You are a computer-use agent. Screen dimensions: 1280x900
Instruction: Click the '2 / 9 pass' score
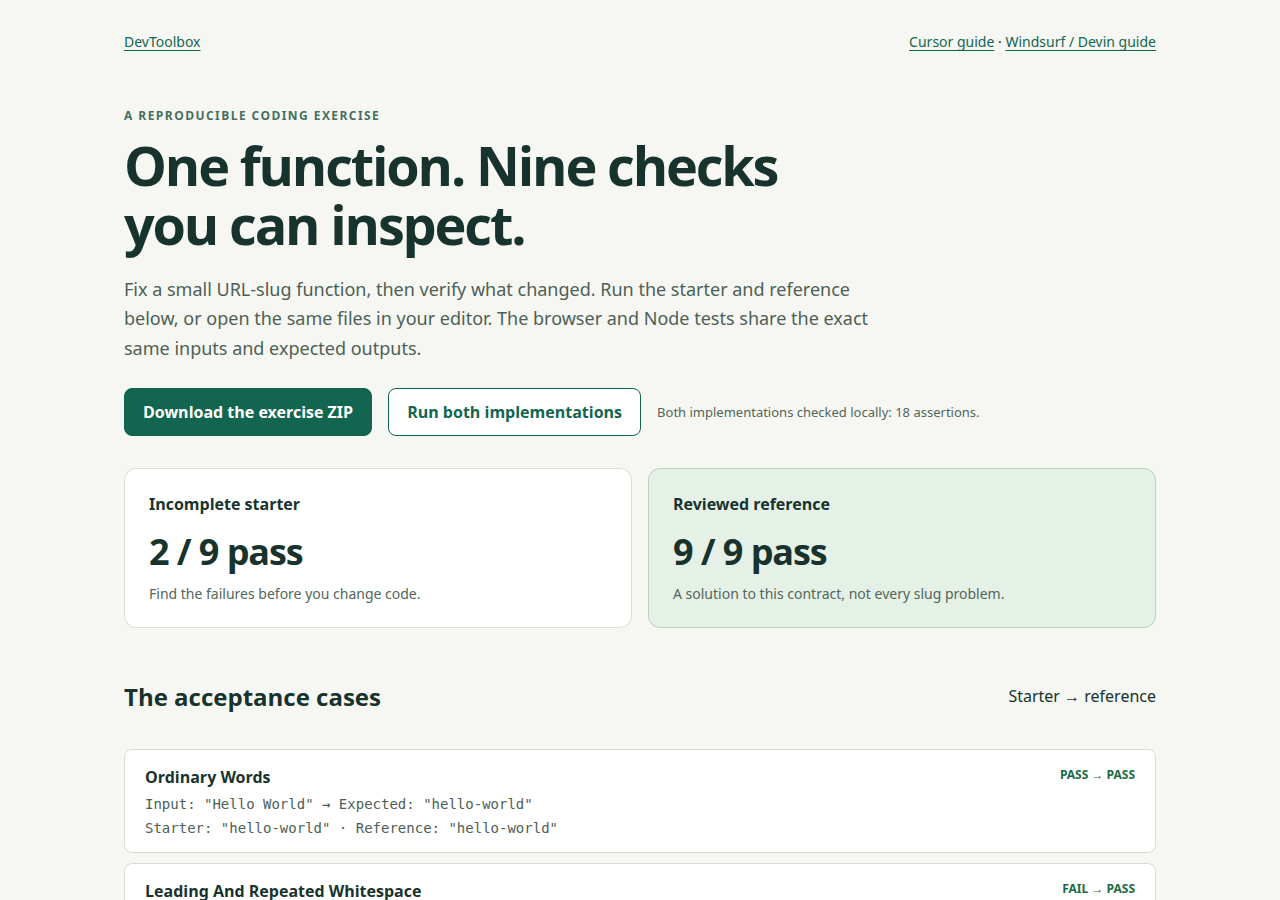(x=226, y=552)
